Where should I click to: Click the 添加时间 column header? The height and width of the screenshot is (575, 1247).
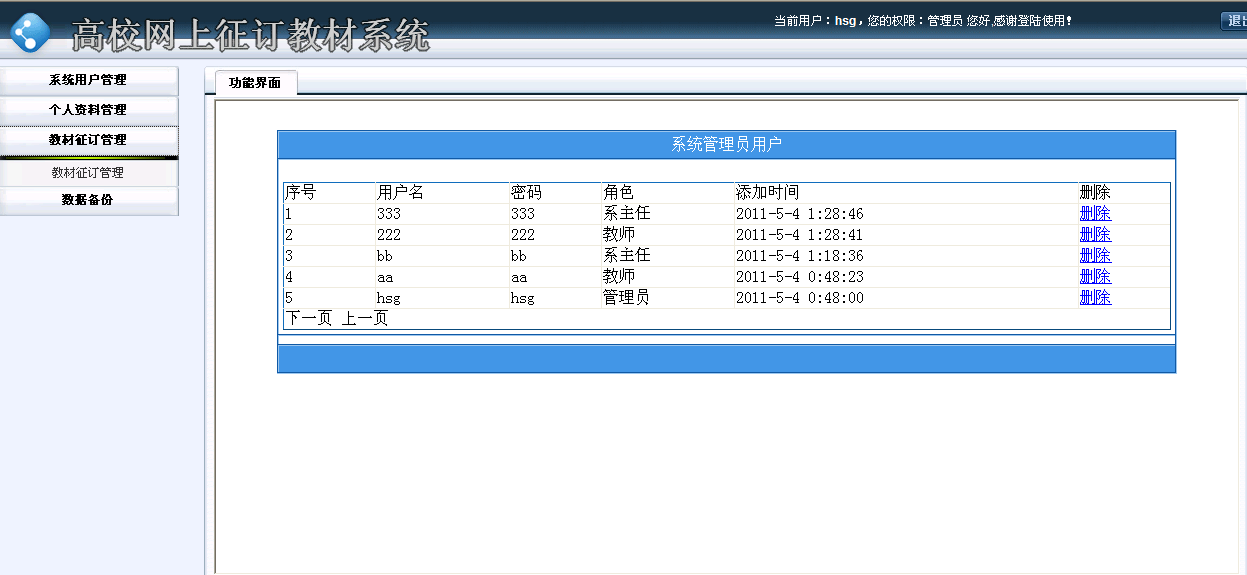(x=767, y=193)
